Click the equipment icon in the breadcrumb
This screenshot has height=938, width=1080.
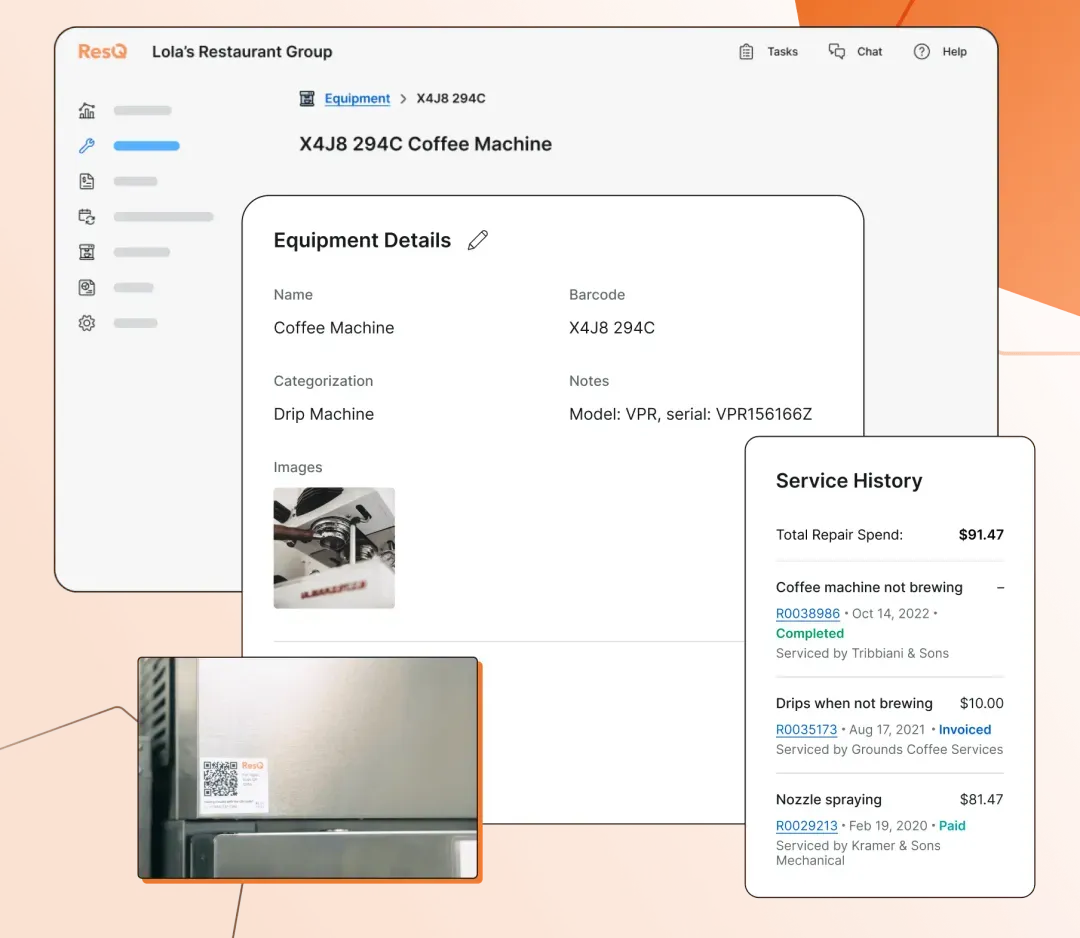click(307, 98)
